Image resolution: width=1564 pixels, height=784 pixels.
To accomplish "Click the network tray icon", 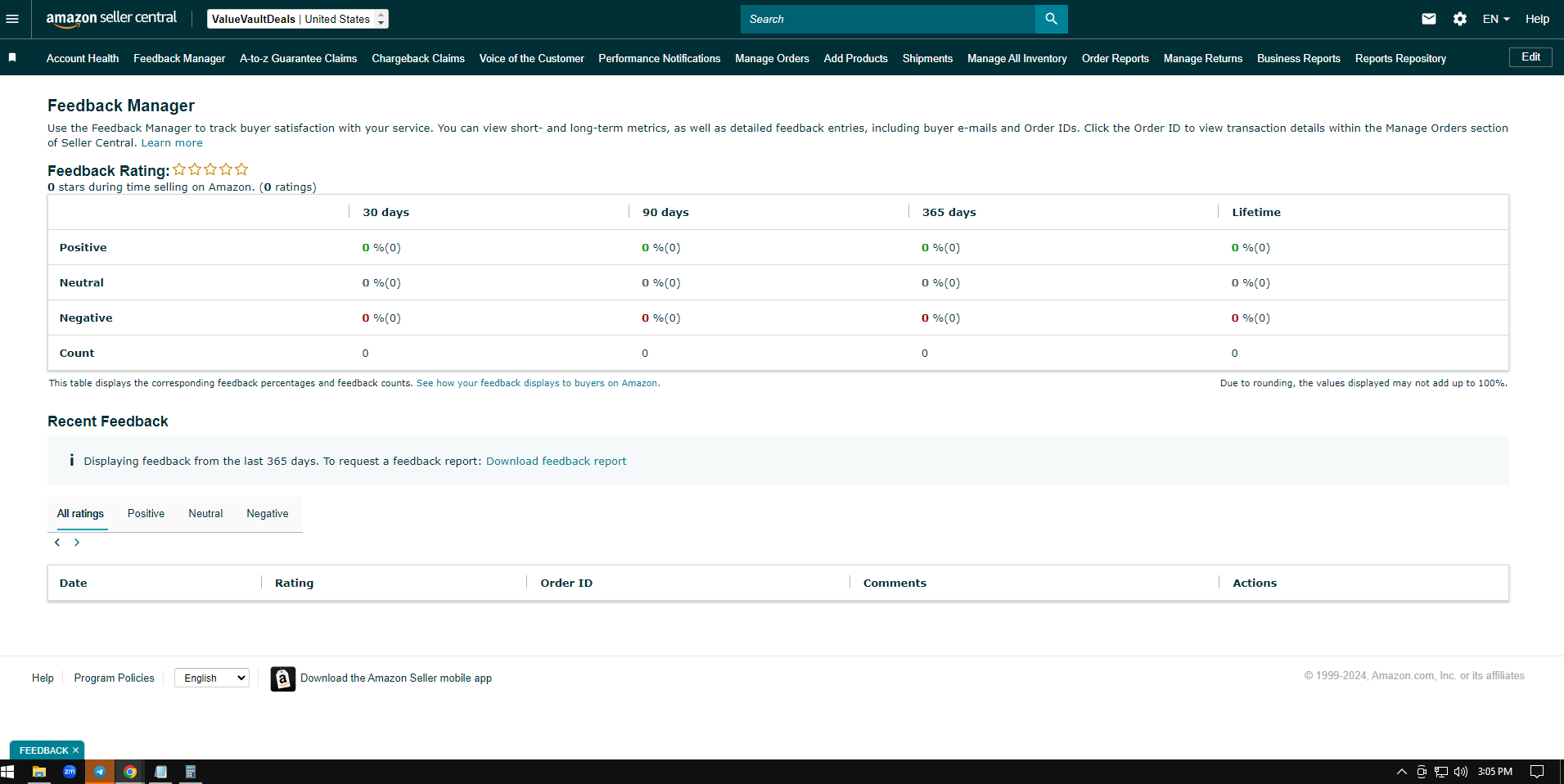I will (1441, 772).
